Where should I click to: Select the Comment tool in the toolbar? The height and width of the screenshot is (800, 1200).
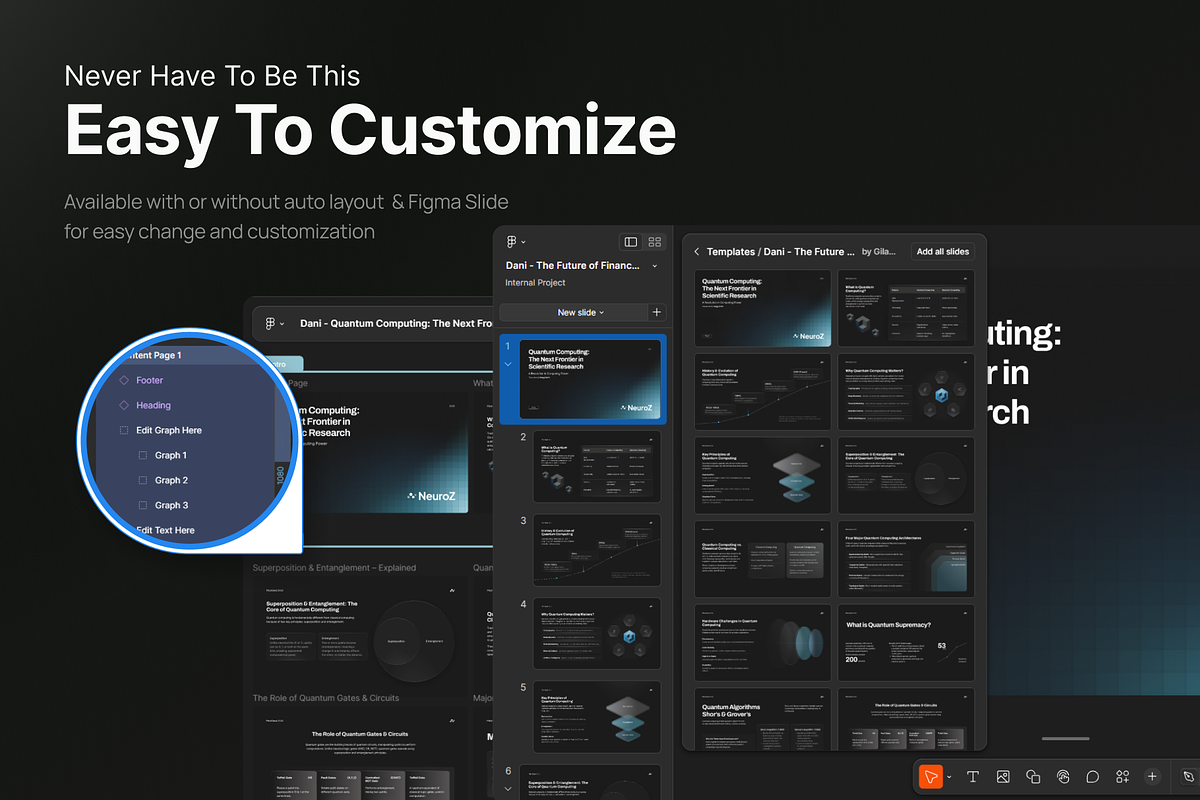pos(1093,776)
